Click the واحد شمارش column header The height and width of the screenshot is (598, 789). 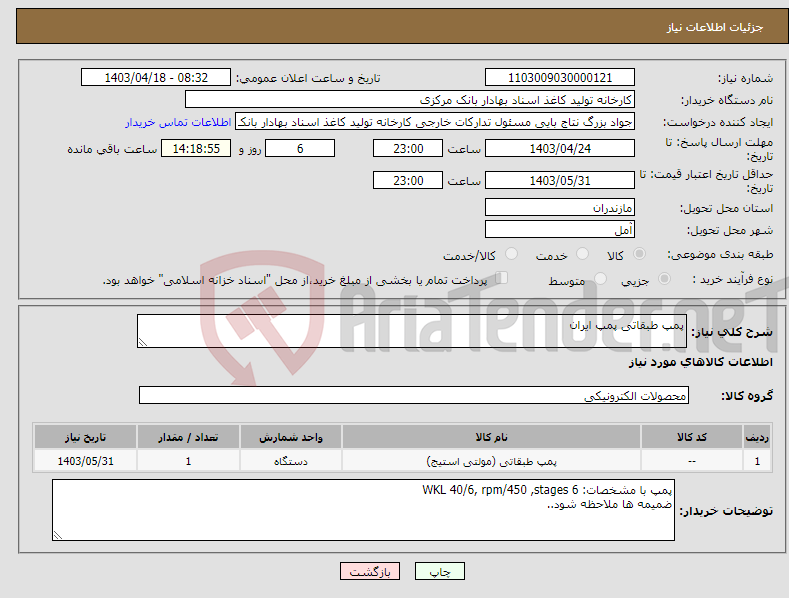[x=291, y=437]
